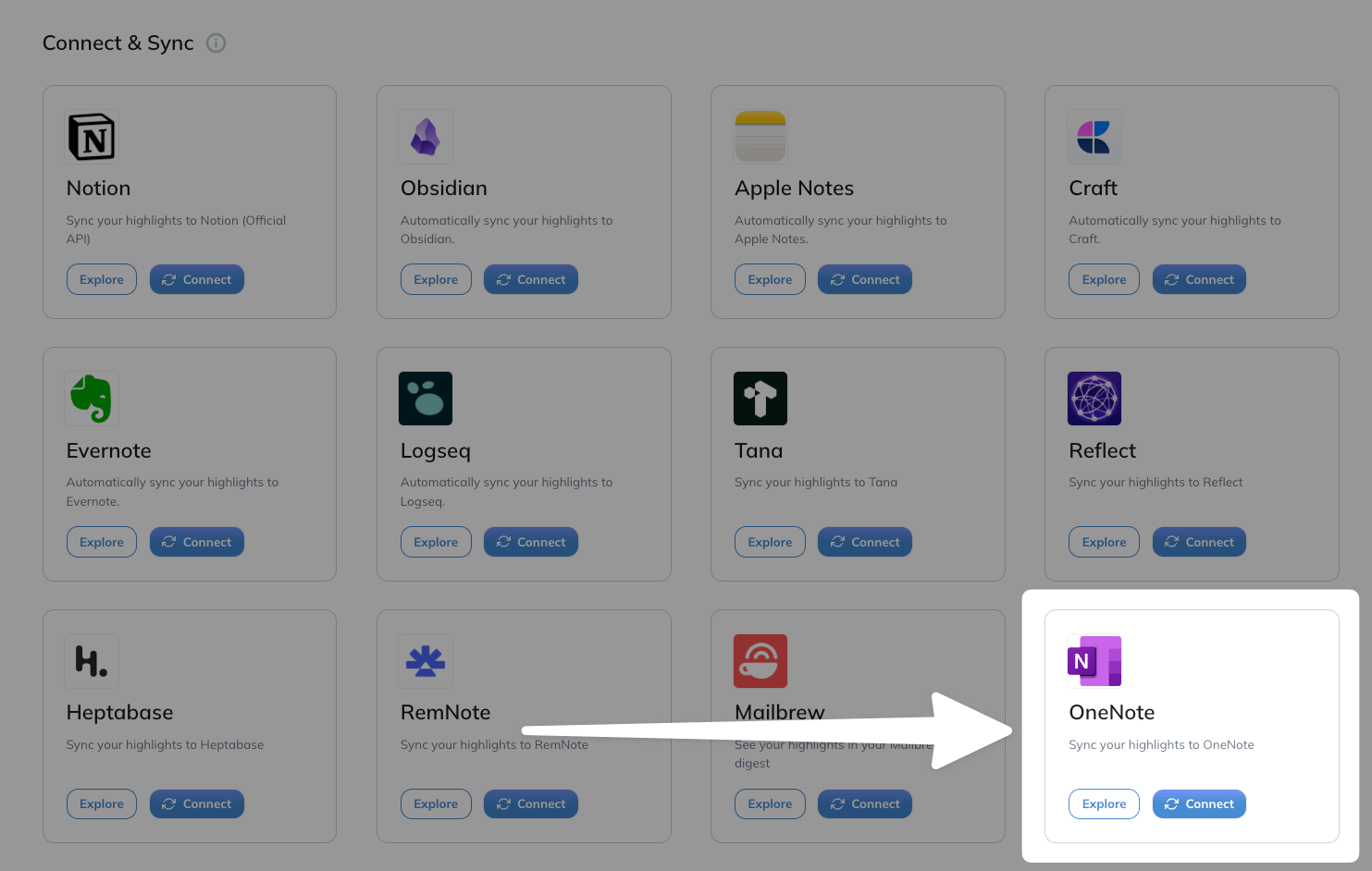Click the Craft app icon
The image size is (1372, 871).
click(1094, 137)
